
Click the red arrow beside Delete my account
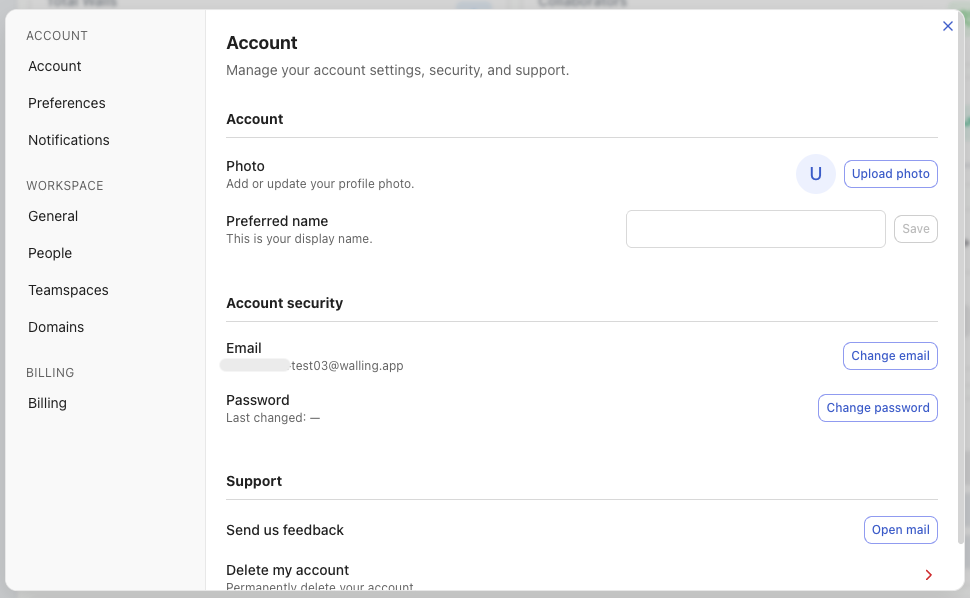[928, 575]
